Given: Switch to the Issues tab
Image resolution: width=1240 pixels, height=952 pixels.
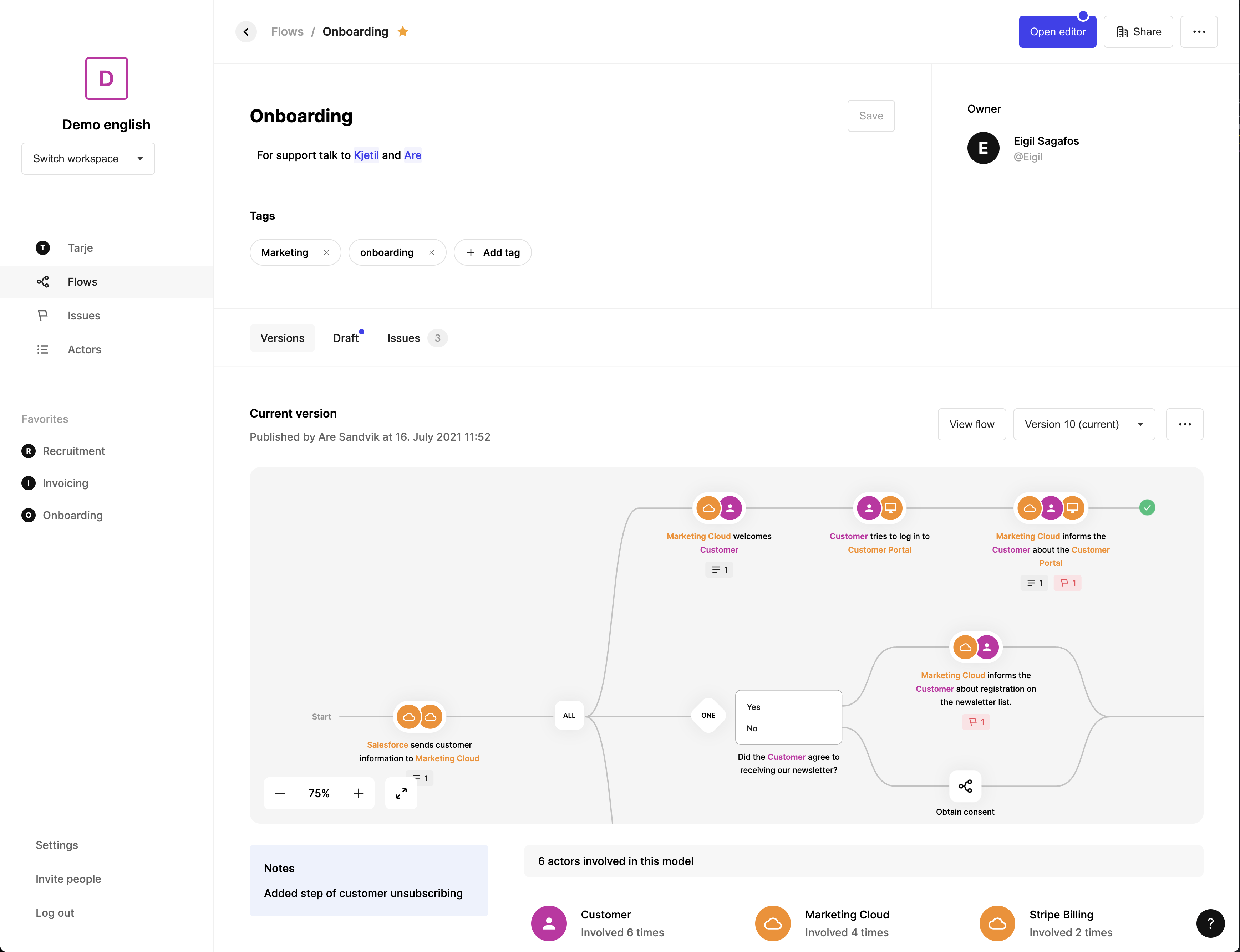Looking at the screenshot, I should (403, 338).
